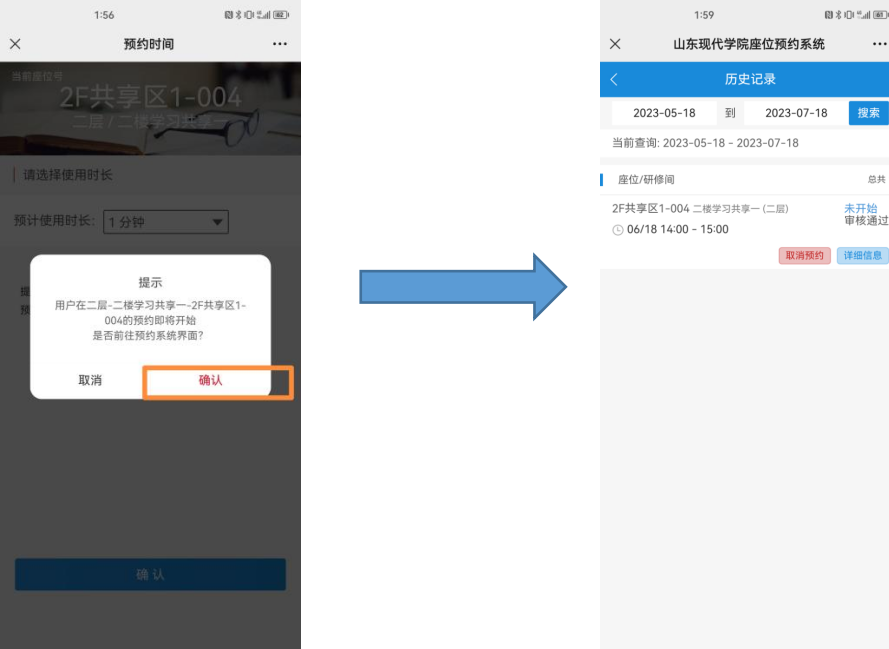Tap the X icon beside 山东现代学院座位预约系统
Screen dimensions: 889x649
[615, 44]
